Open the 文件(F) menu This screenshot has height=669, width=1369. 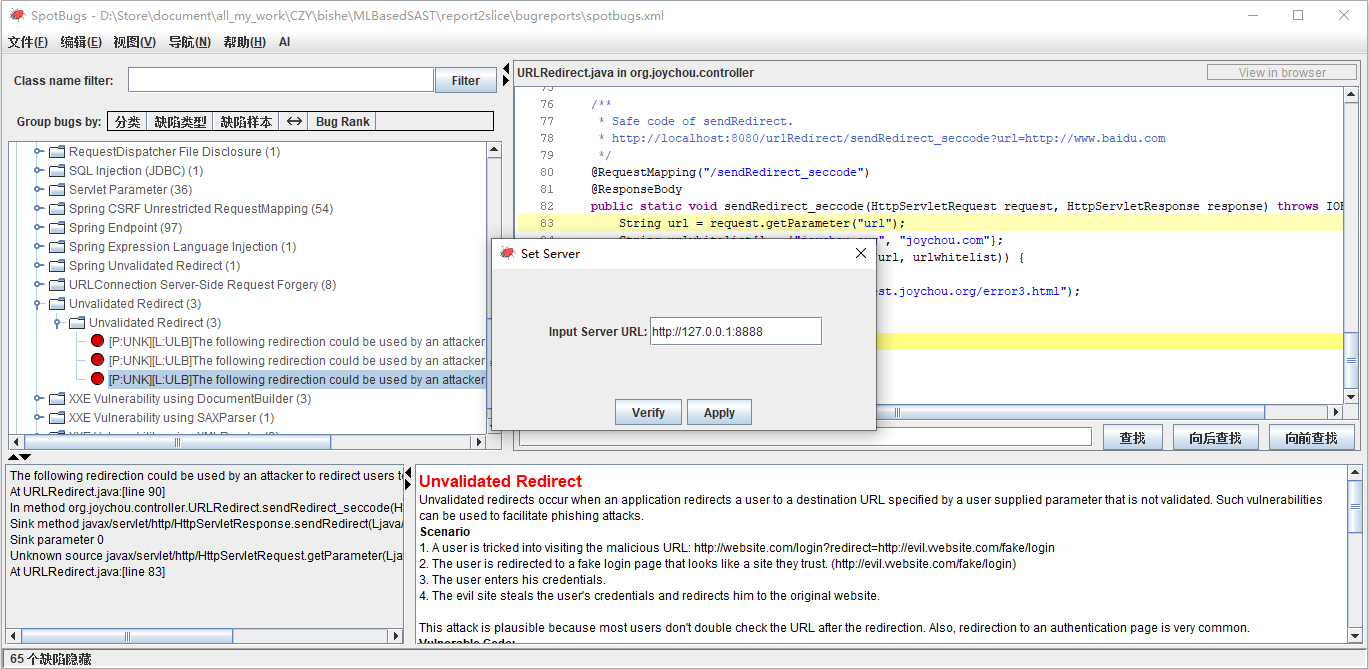[27, 42]
